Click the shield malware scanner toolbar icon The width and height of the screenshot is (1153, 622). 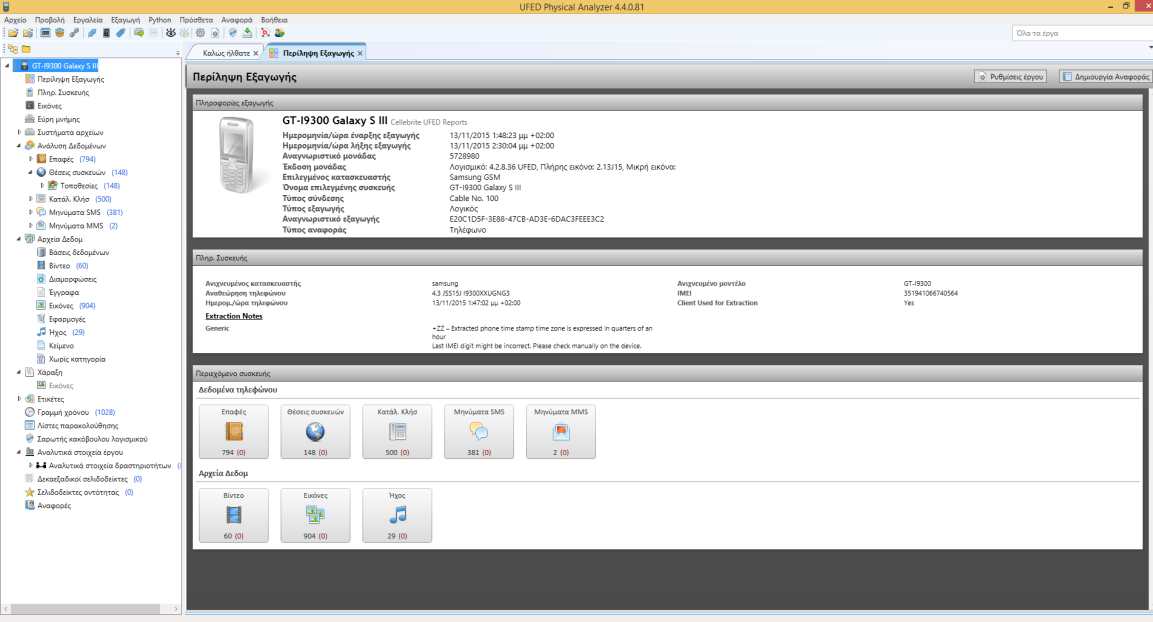point(232,32)
